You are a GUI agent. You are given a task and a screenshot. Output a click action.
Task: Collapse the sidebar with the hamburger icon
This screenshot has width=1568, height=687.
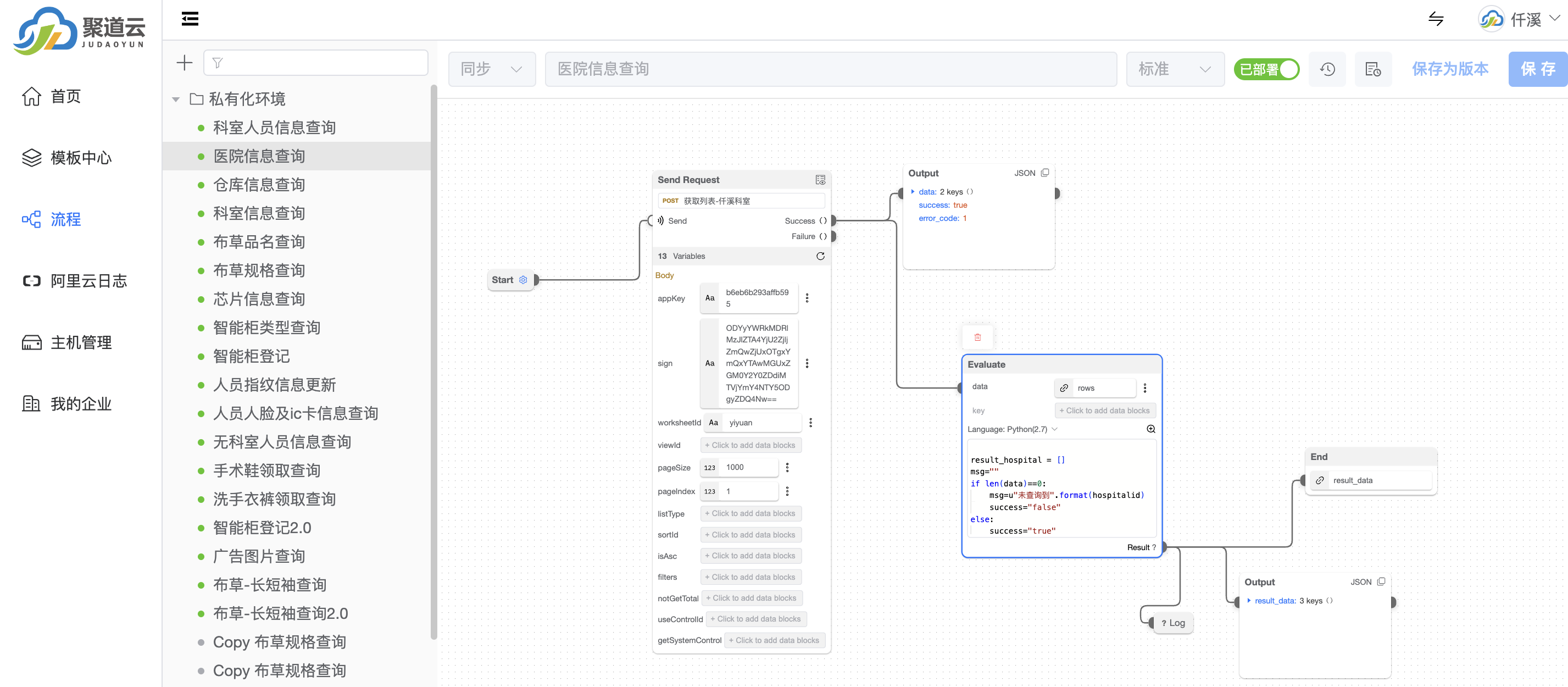coord(190,19)
